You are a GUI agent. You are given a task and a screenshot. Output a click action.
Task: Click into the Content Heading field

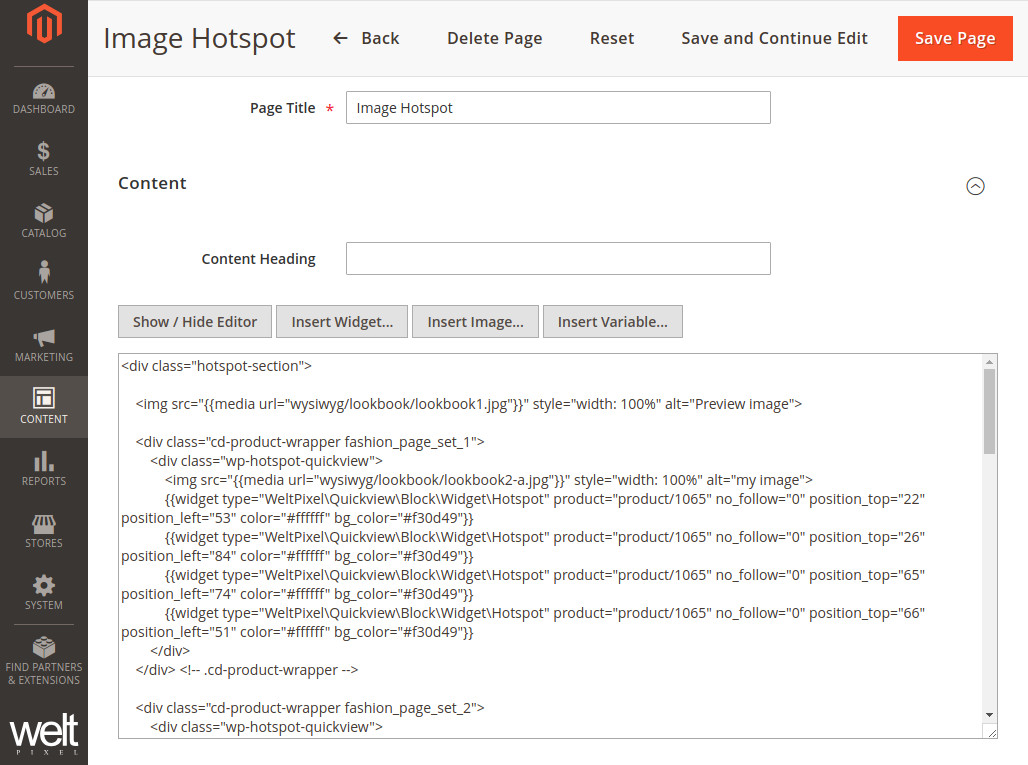point(558,258)
